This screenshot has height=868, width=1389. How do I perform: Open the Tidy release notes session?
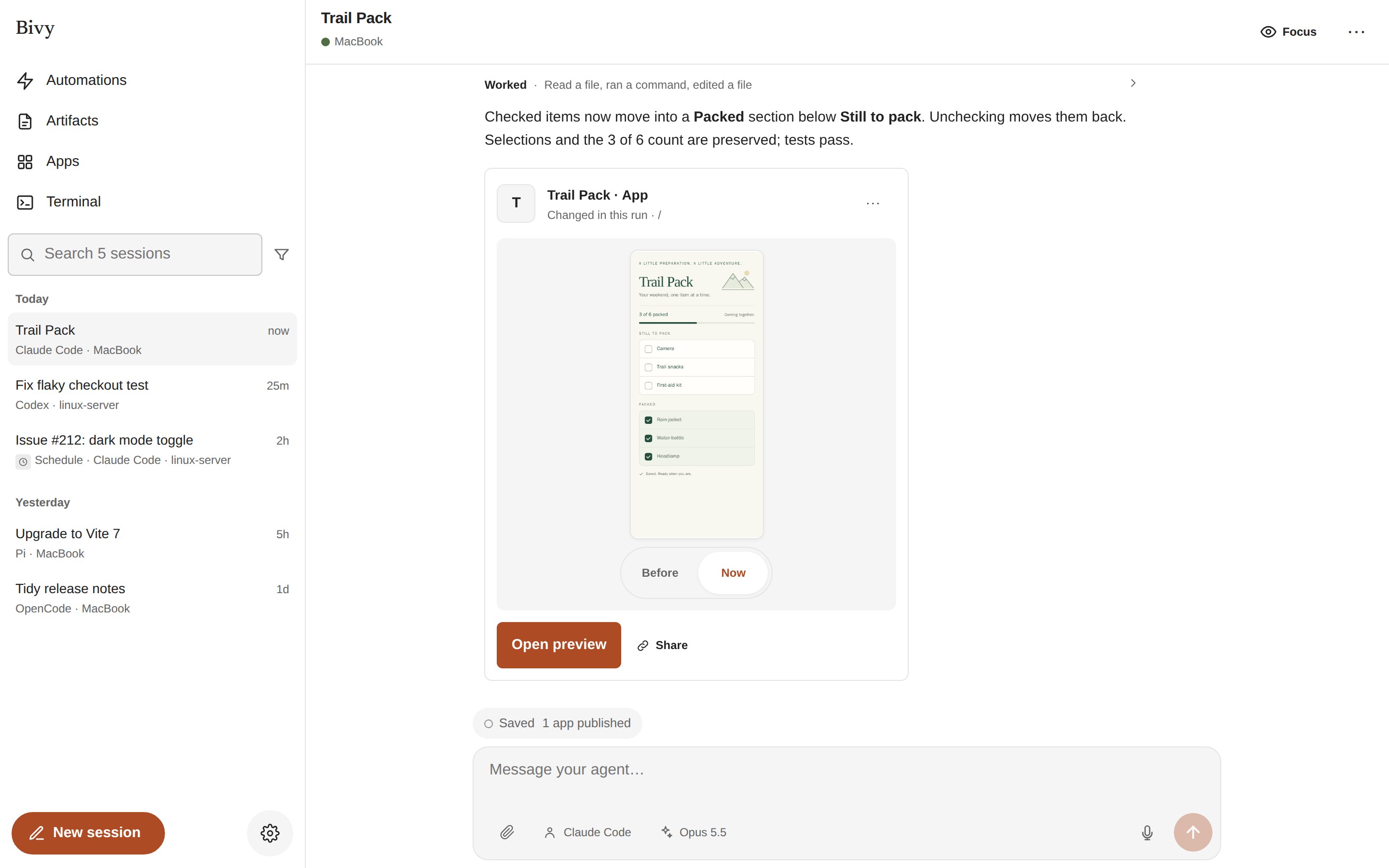coord(152,598)
